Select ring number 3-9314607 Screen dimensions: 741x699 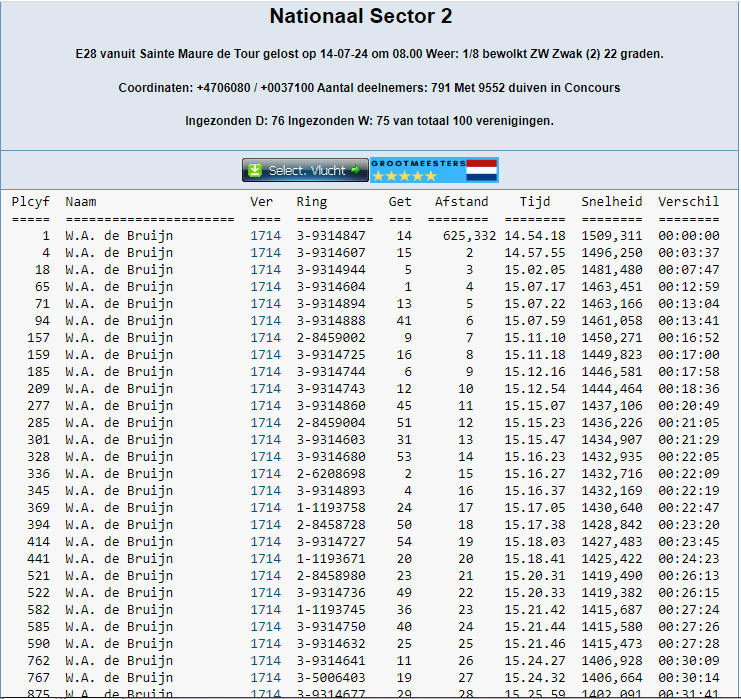click(331, 252)
